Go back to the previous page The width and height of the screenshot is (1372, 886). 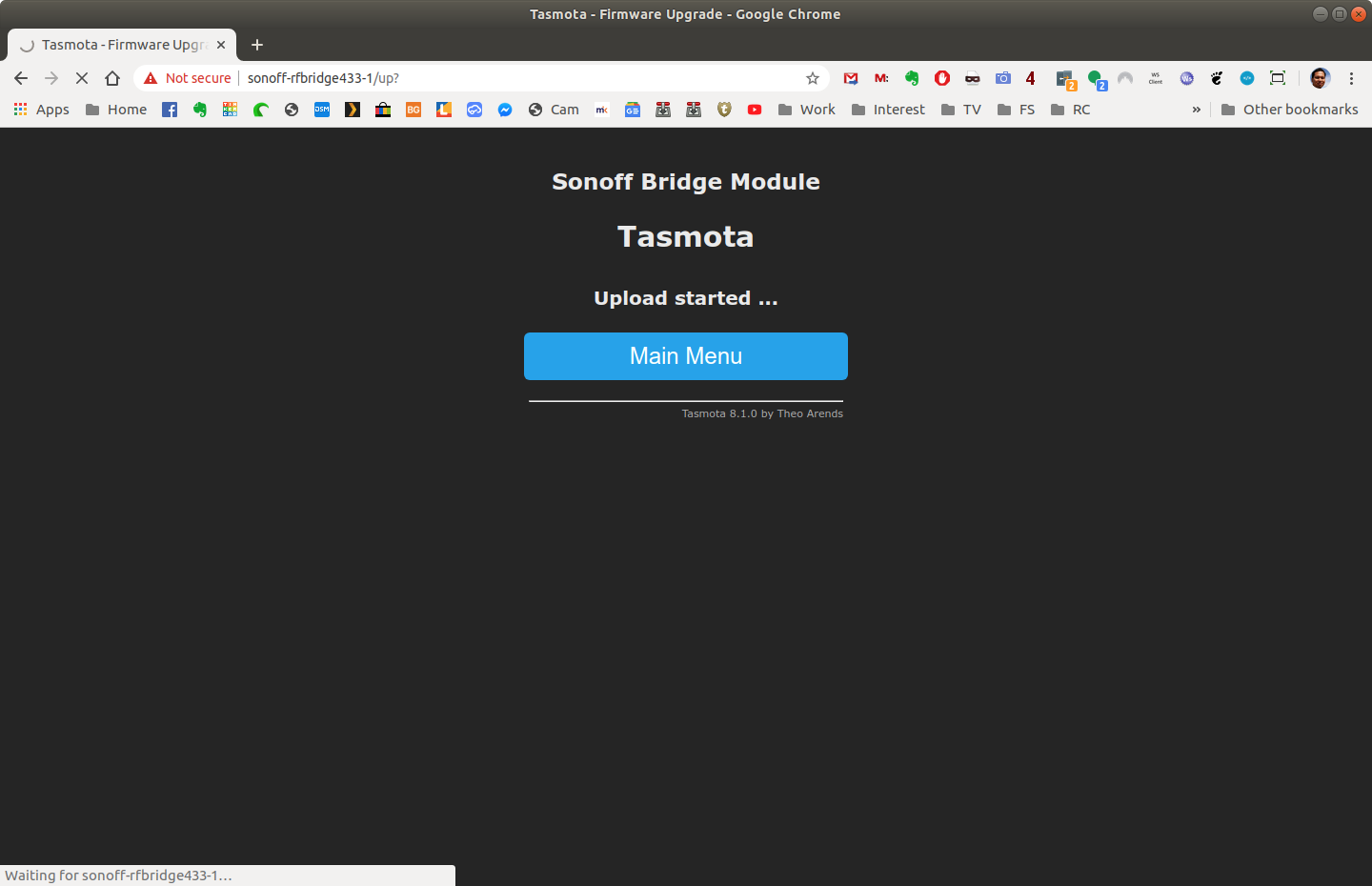[21, 78]
